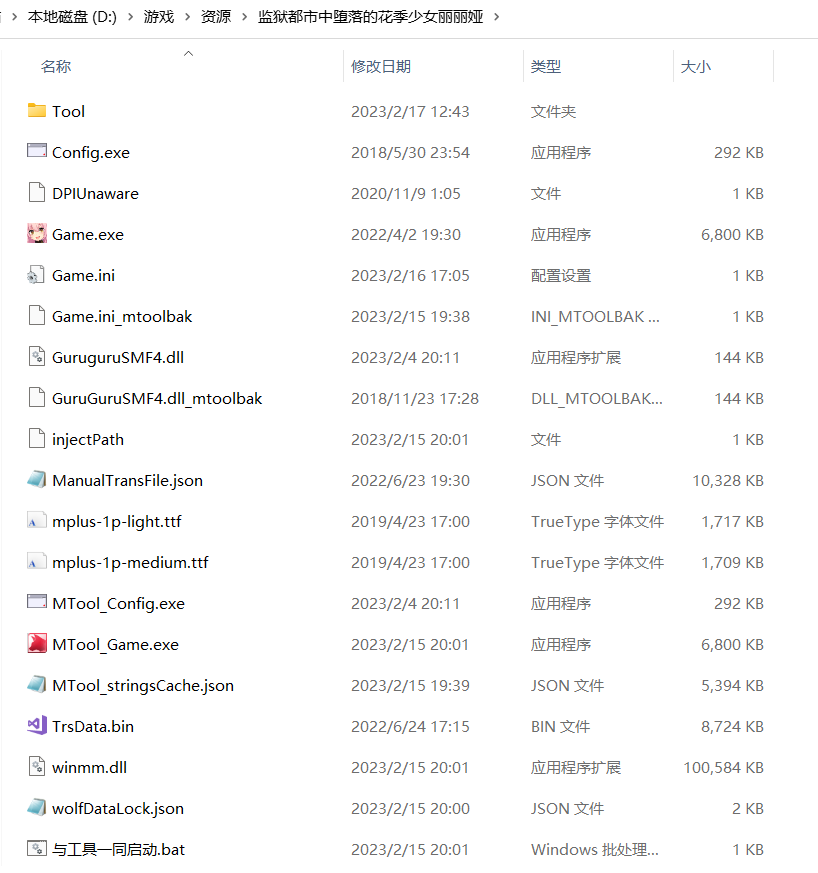Viewport: 818px width, 873px height.
Task: Select the MTool_stringsCache.json file name
Action: (x=143, y=685)
